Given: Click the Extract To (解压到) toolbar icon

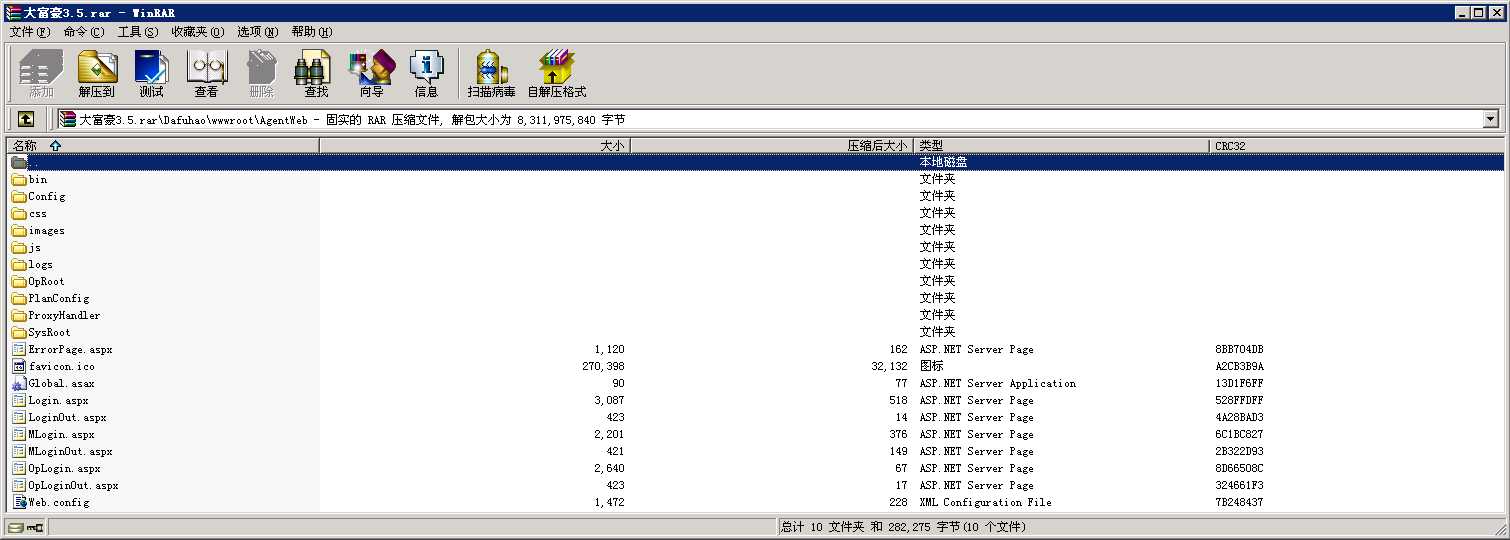Looking at the screenshot, I should (97, 74).
